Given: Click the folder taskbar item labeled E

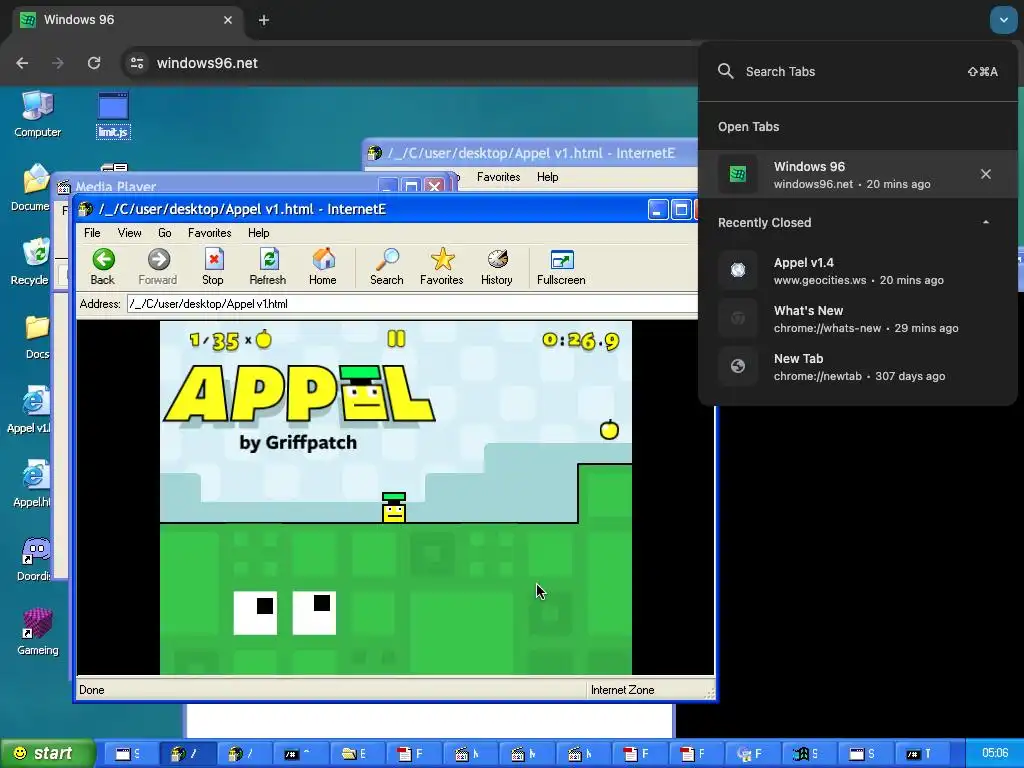Looking at the screenshot, I should point(355,754).
